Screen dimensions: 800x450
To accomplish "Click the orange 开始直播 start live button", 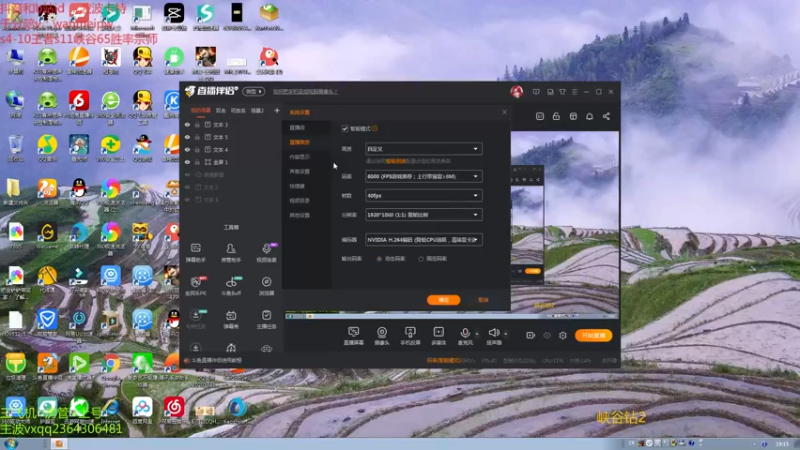I will (x=593, y=335).
